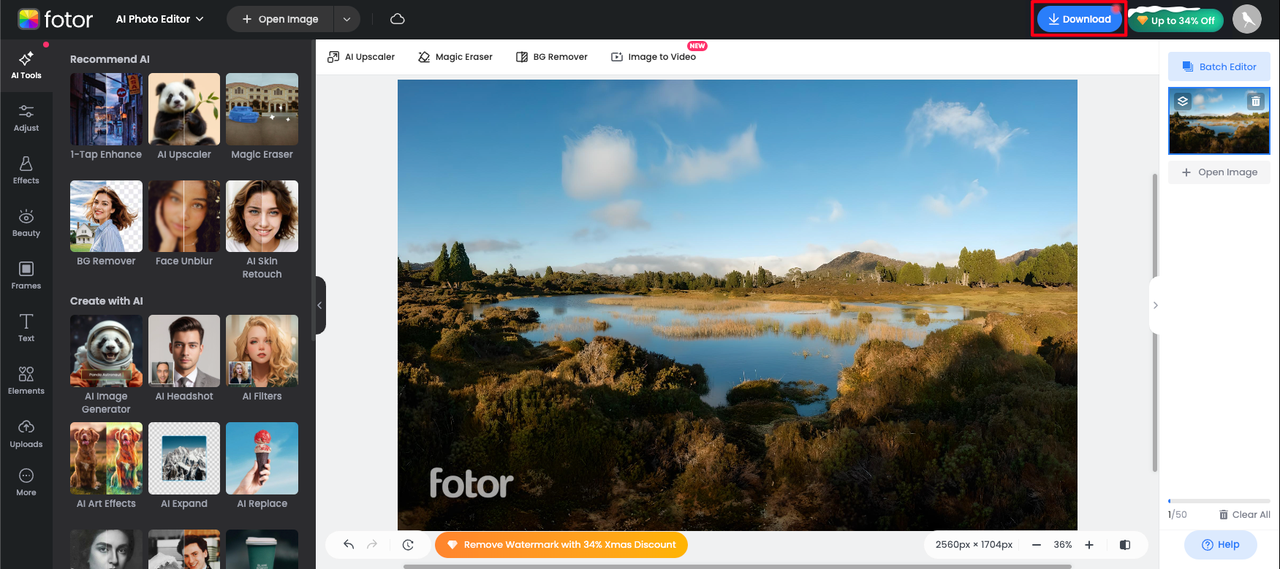This screenshot has height=569, width=1280.
Task: Open the Elements sidebar panel
Action: (x=26, y=381)
